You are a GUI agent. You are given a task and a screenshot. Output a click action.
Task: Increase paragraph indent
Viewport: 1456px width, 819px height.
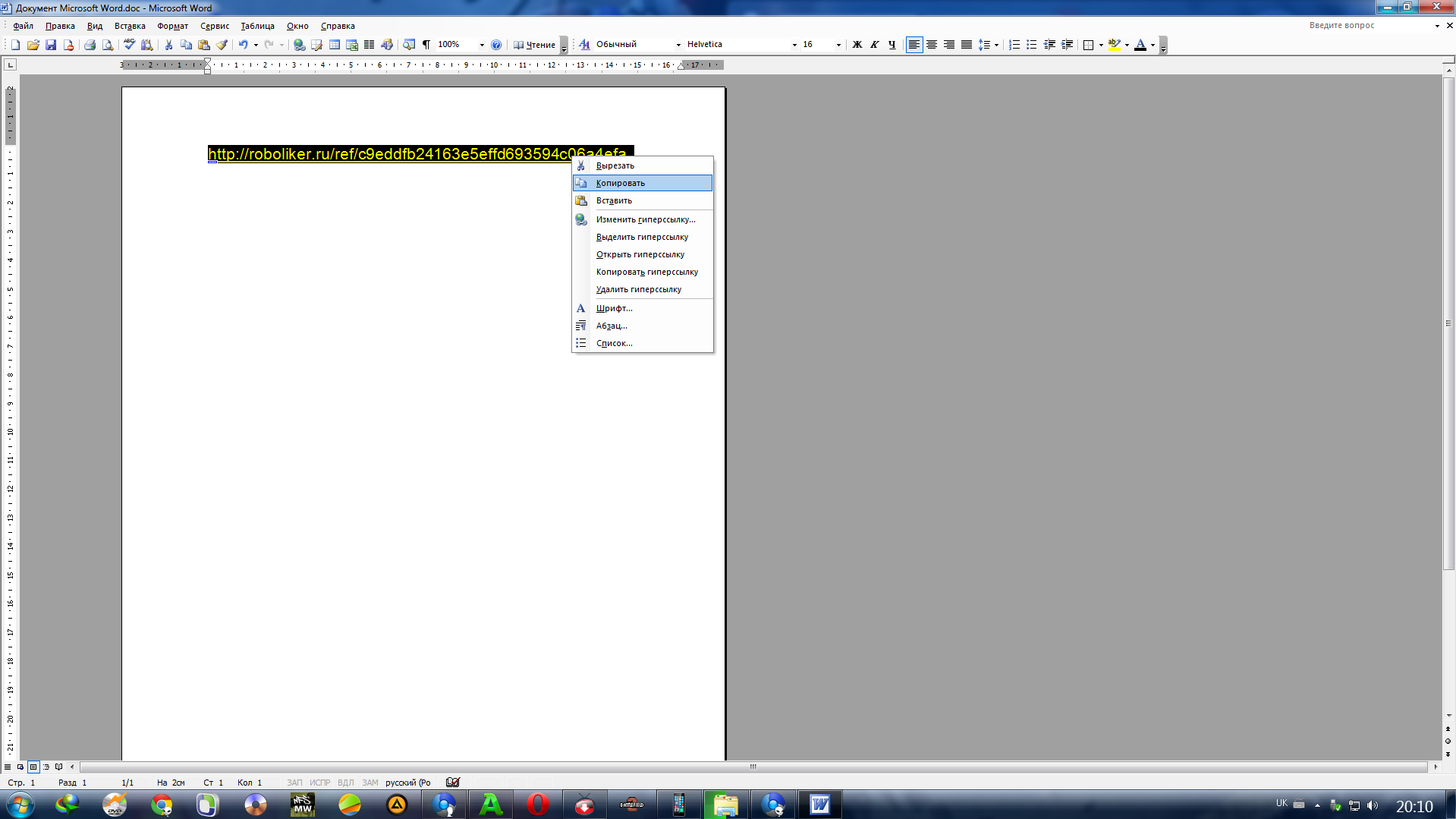pos(1067,45)
